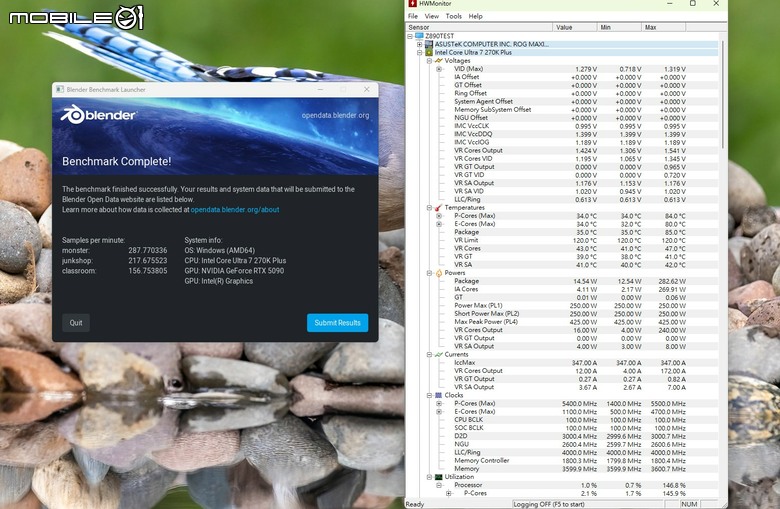The image size is (780, 509).
Task: Click the Sensor column header
Action: tap(479, 27)
